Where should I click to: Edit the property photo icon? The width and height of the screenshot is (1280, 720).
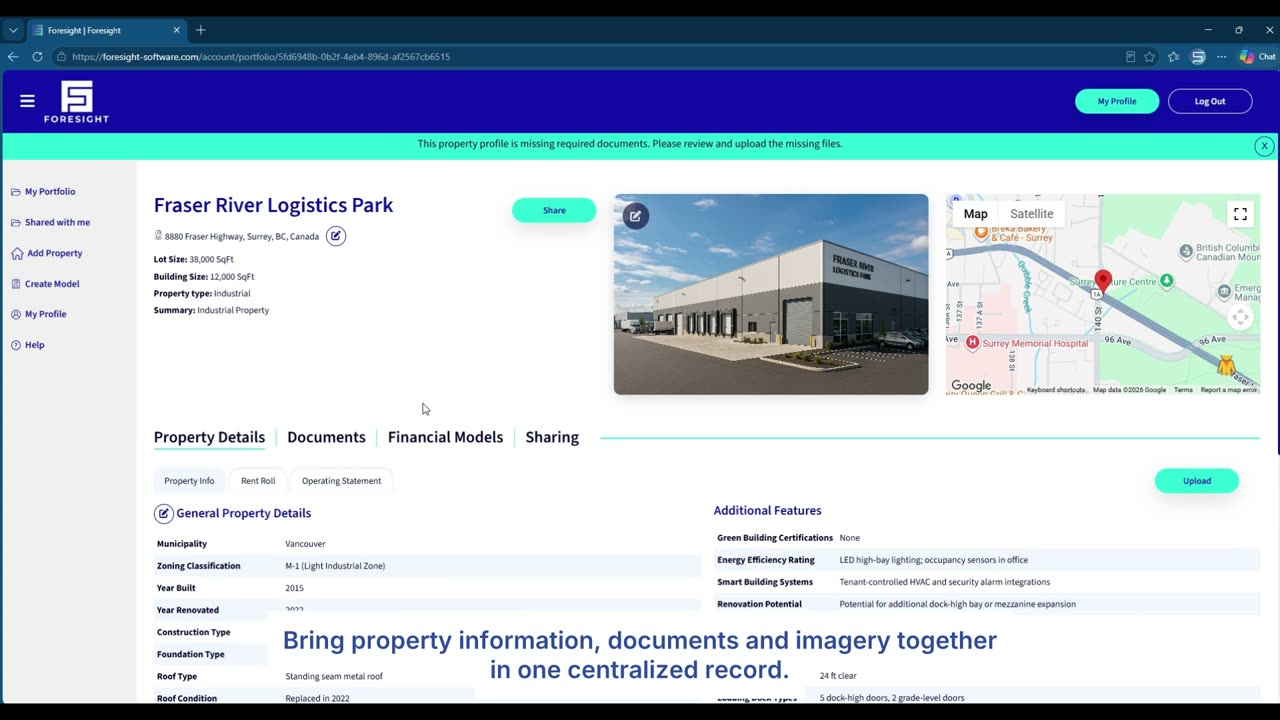(x=635, y=216)
